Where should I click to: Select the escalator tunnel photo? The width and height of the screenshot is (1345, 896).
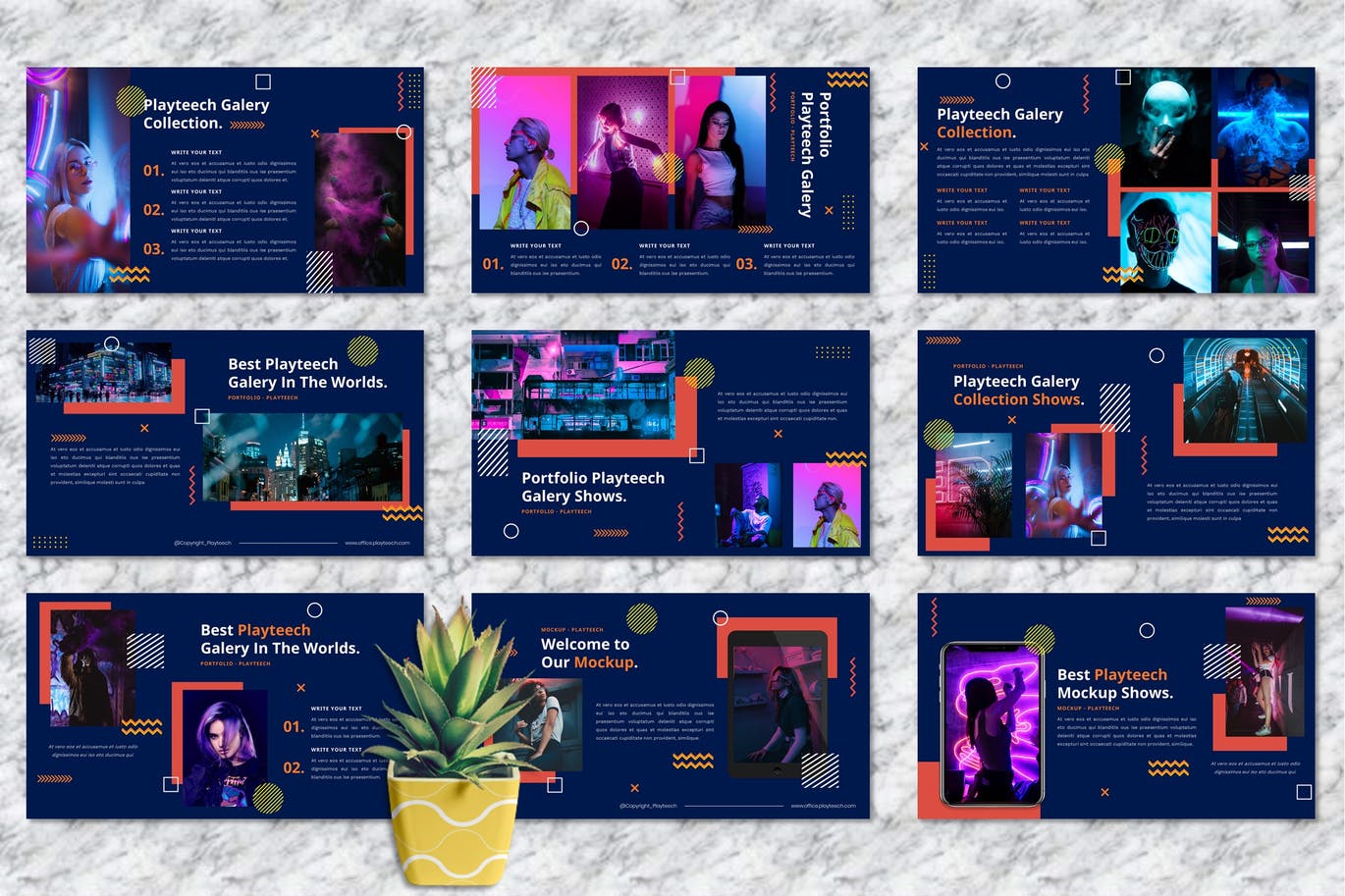pos(1245,390)
